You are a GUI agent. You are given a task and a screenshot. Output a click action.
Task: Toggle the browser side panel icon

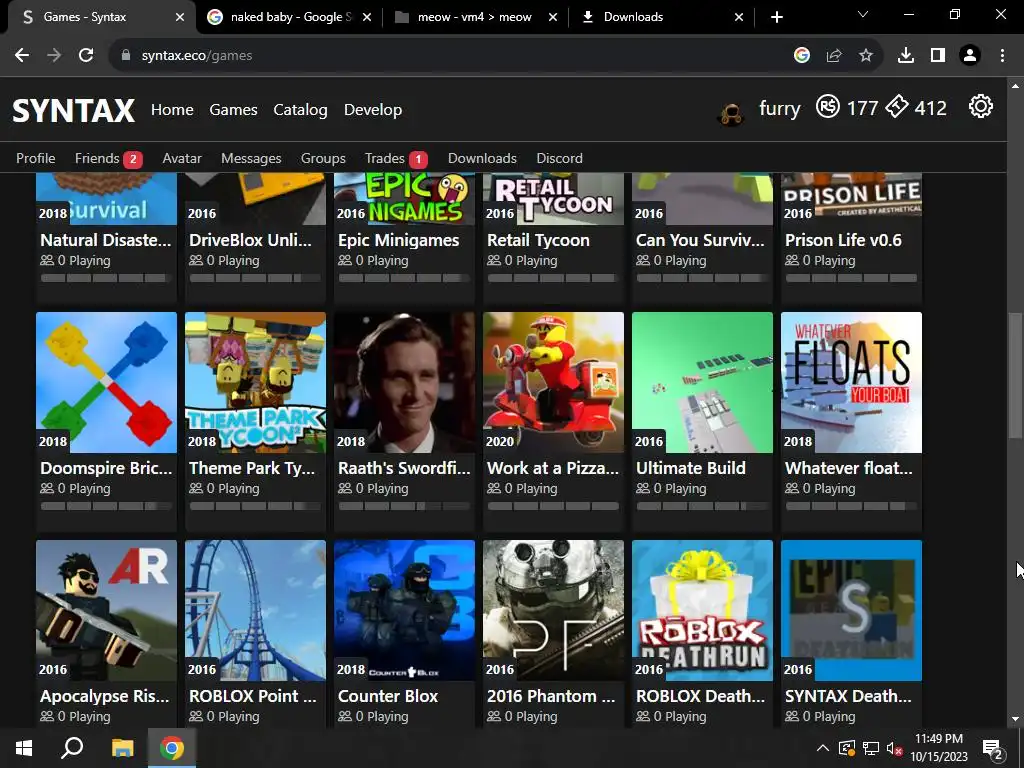(938, 56)
